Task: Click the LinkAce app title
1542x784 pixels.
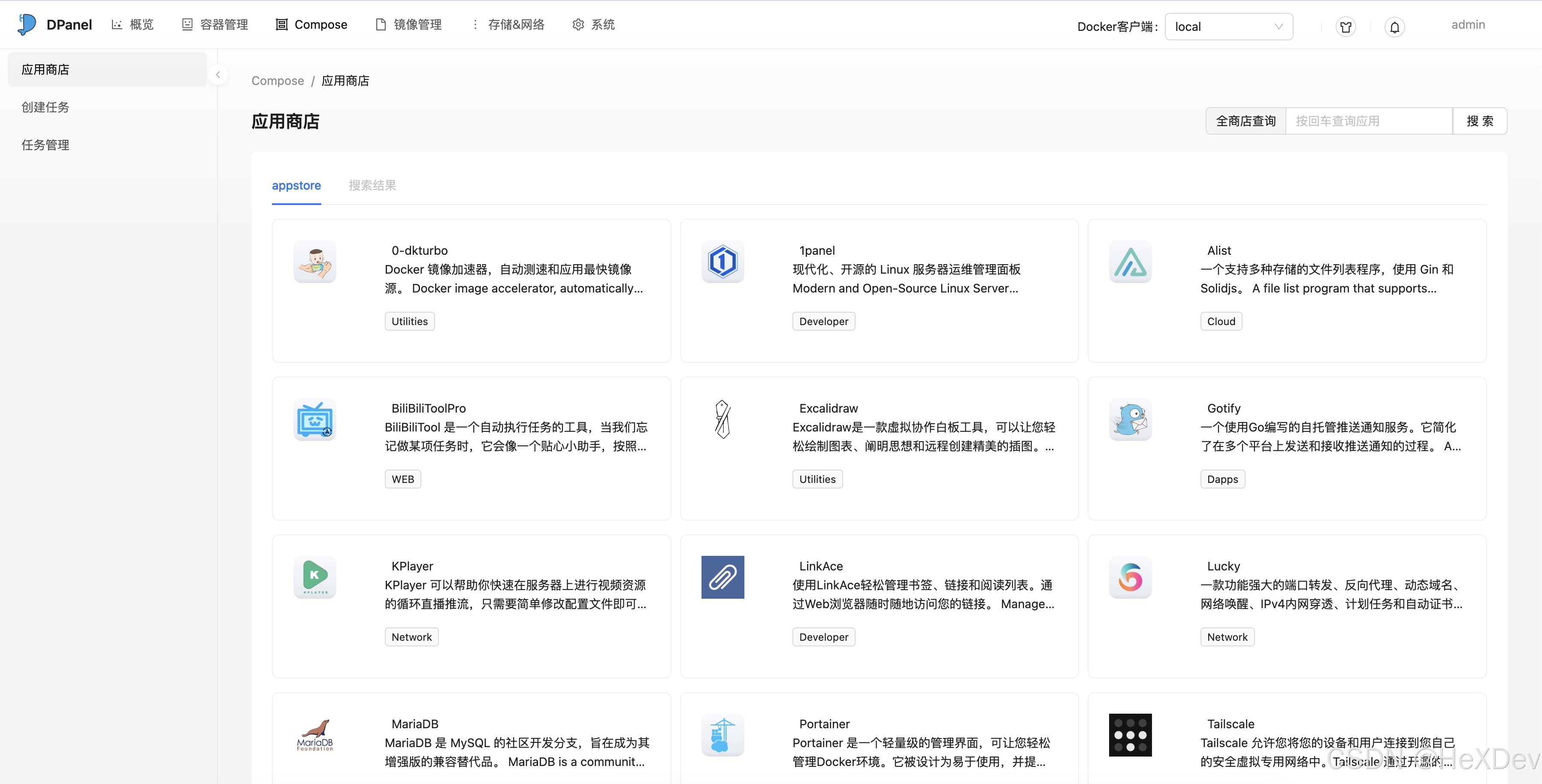Action: pyautogui.click(x=821, y=566)
